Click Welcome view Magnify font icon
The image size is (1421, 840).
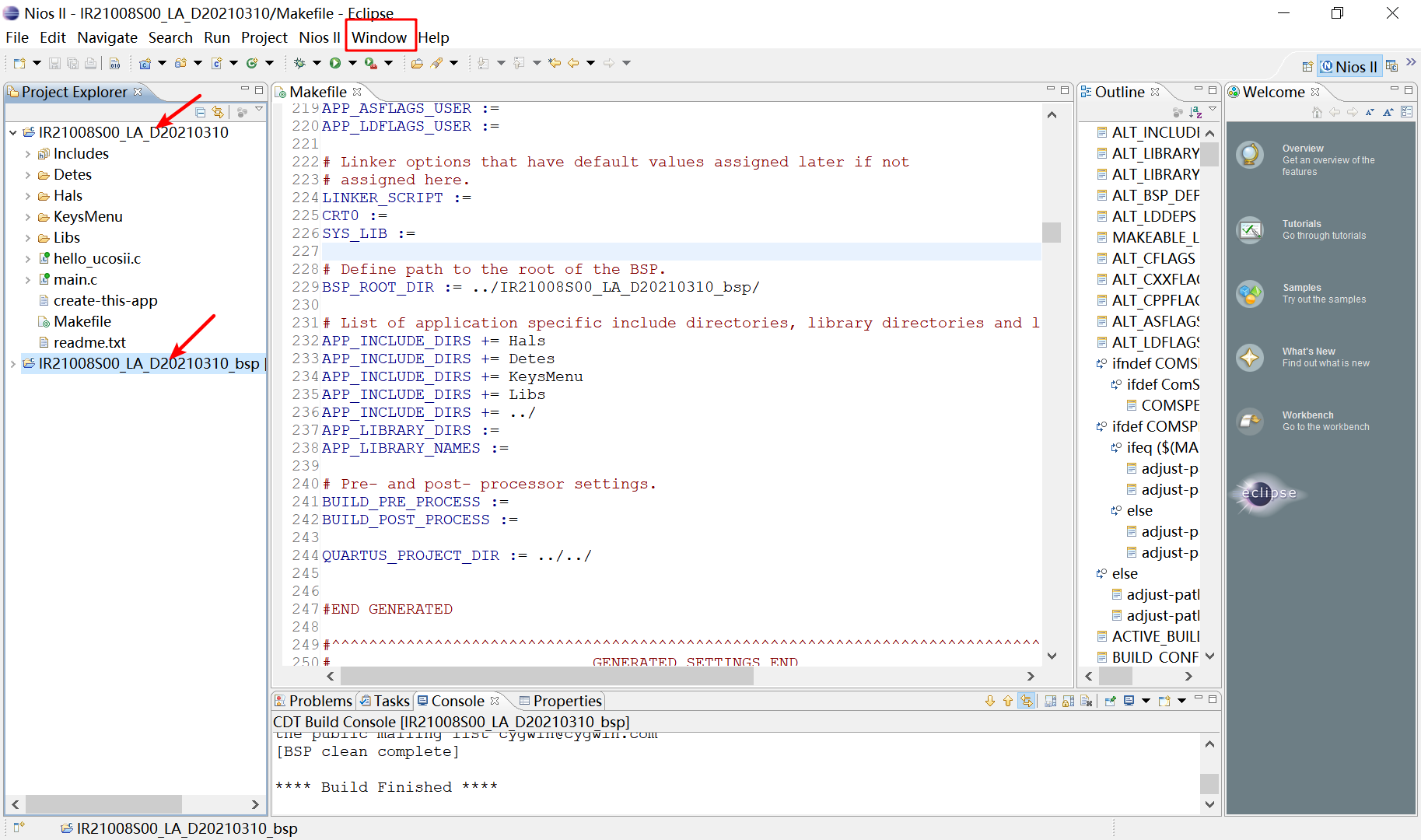[1388, 112]
